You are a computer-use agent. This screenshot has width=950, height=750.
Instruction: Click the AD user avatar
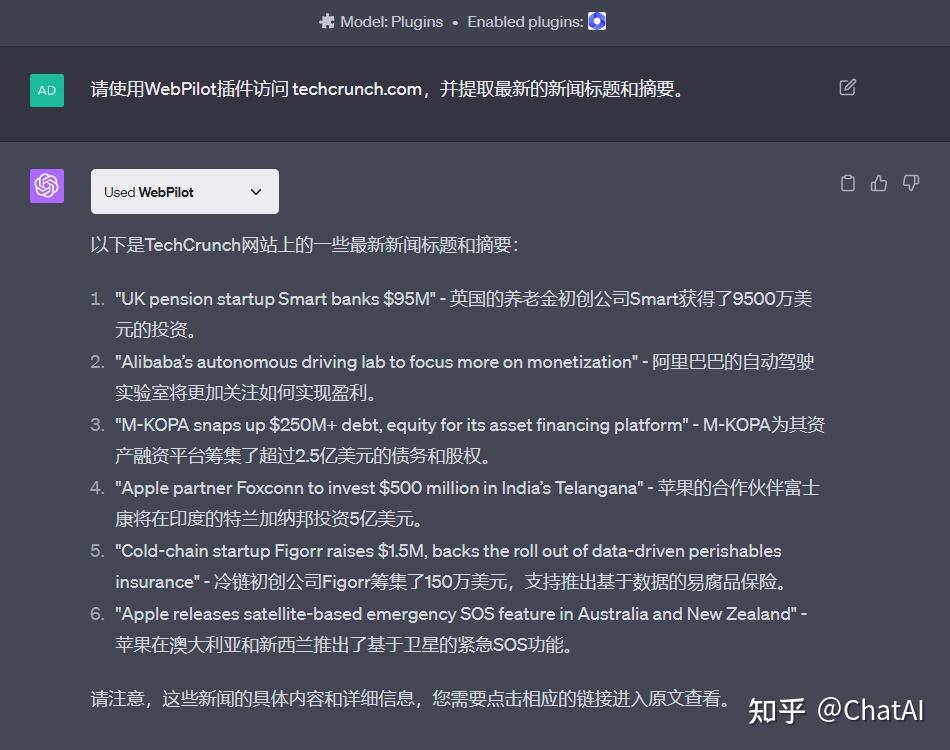(x=47, y=90)
